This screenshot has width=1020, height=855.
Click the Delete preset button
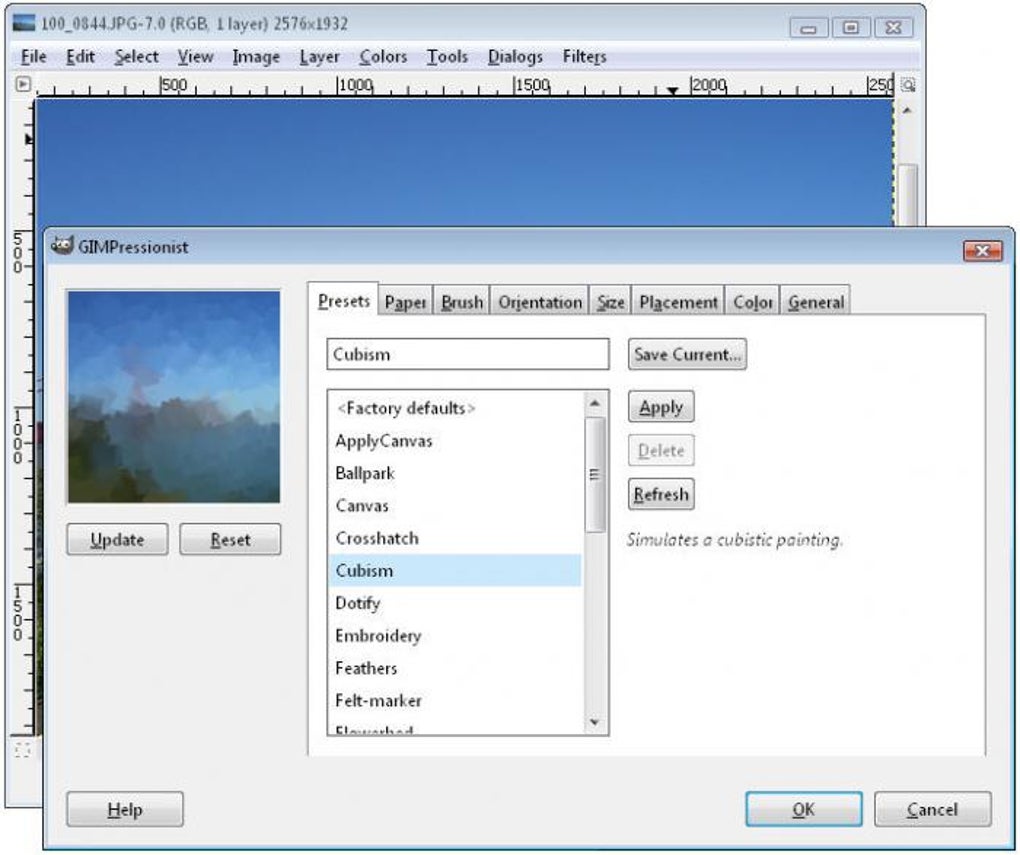pos(661,450)
